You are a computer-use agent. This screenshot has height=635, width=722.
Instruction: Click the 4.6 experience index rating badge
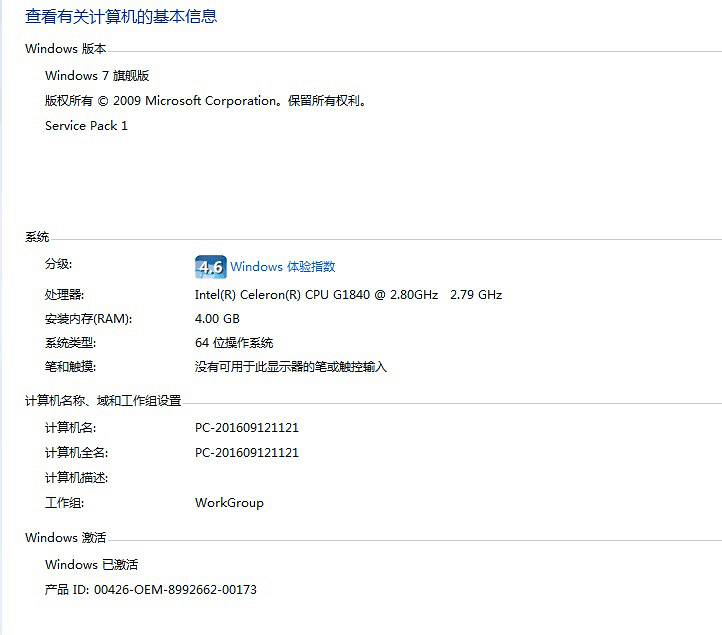210,267
